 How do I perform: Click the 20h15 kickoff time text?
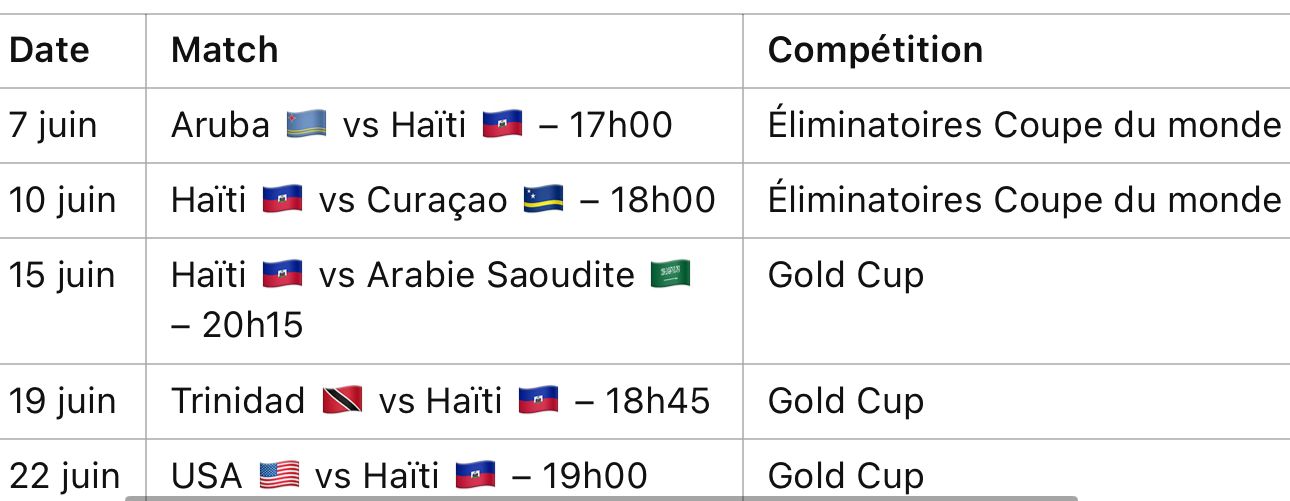[x=253, y=325]
